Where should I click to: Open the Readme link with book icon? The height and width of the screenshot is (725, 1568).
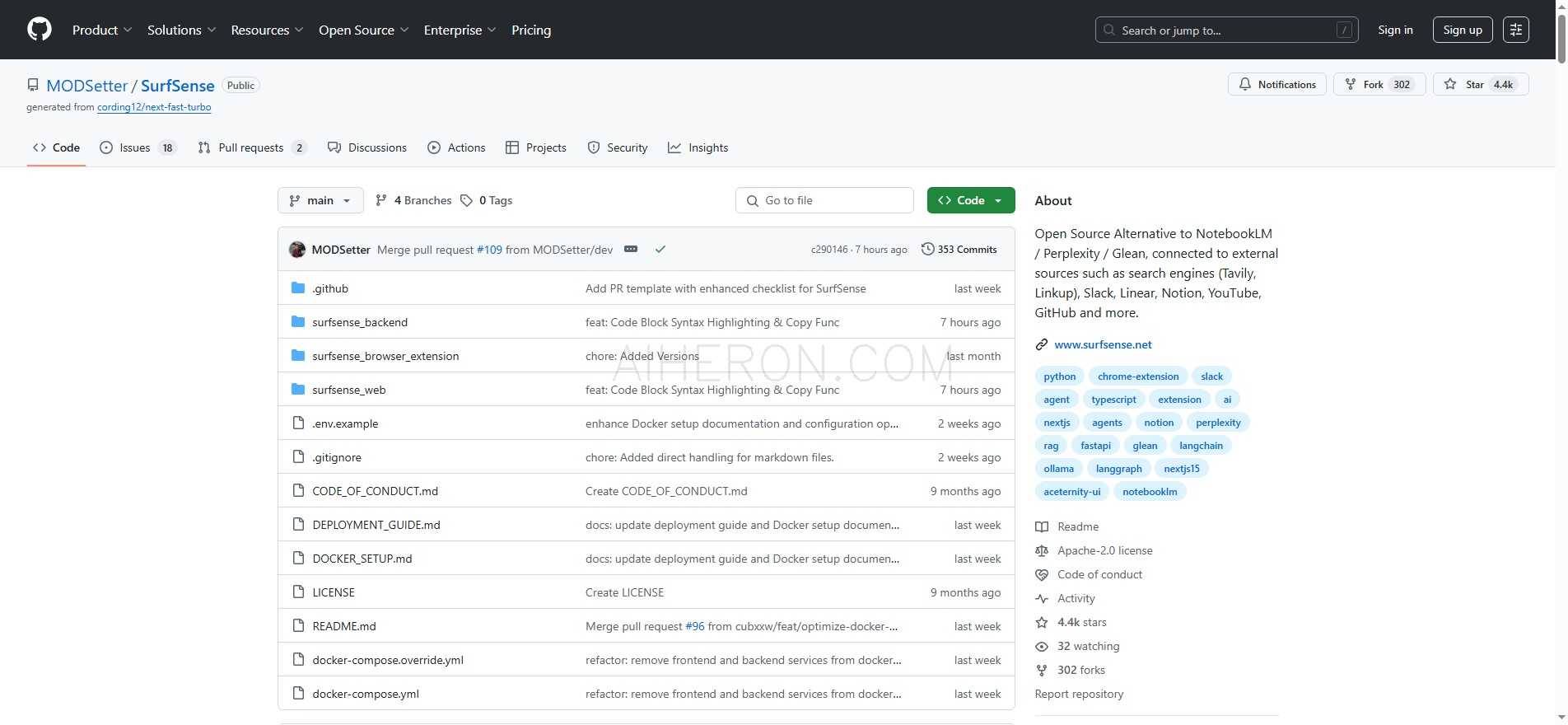point(1067,526)
